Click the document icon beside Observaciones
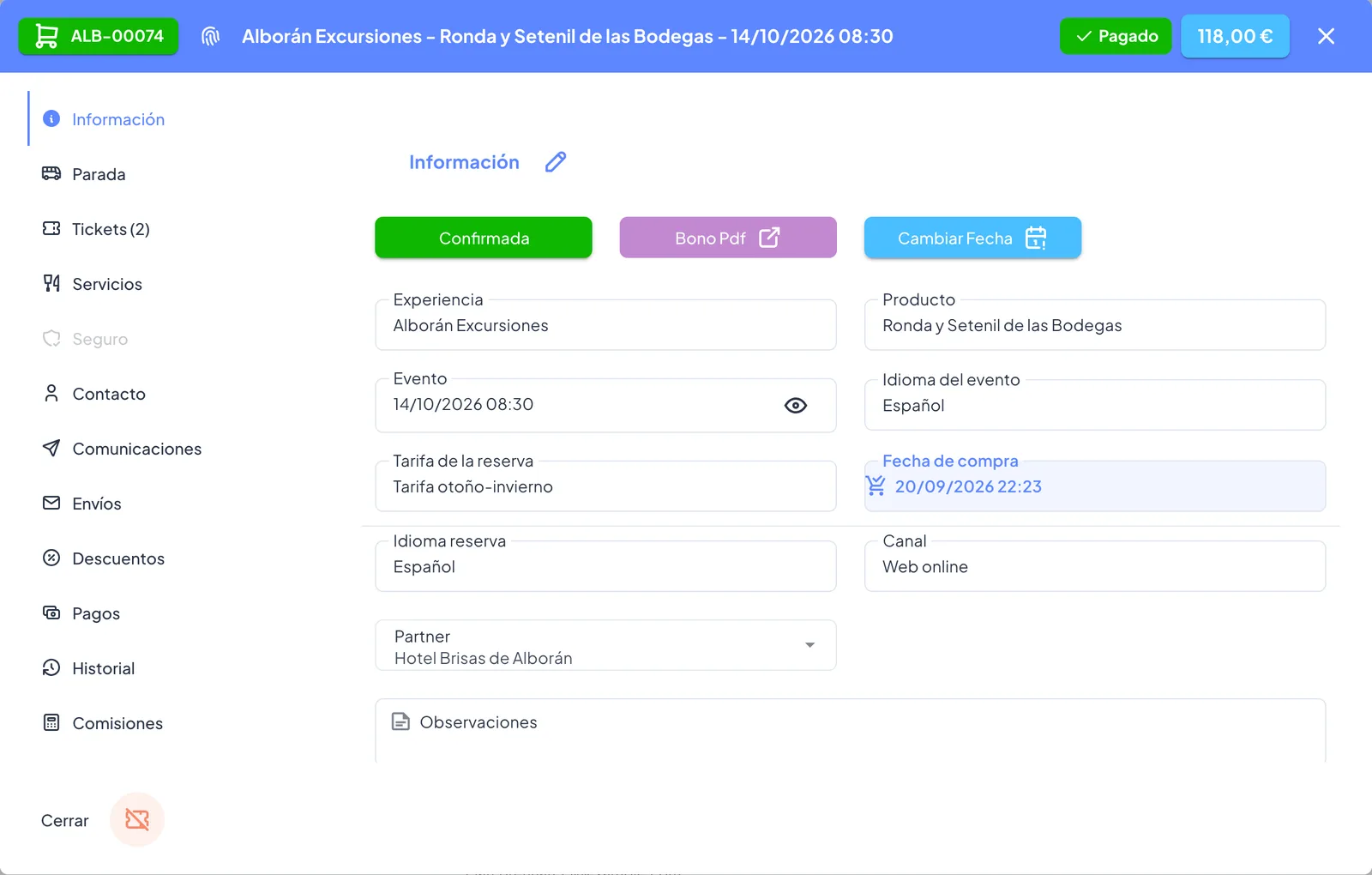This screenshot has height=875, width=1372. pos(400,721)
